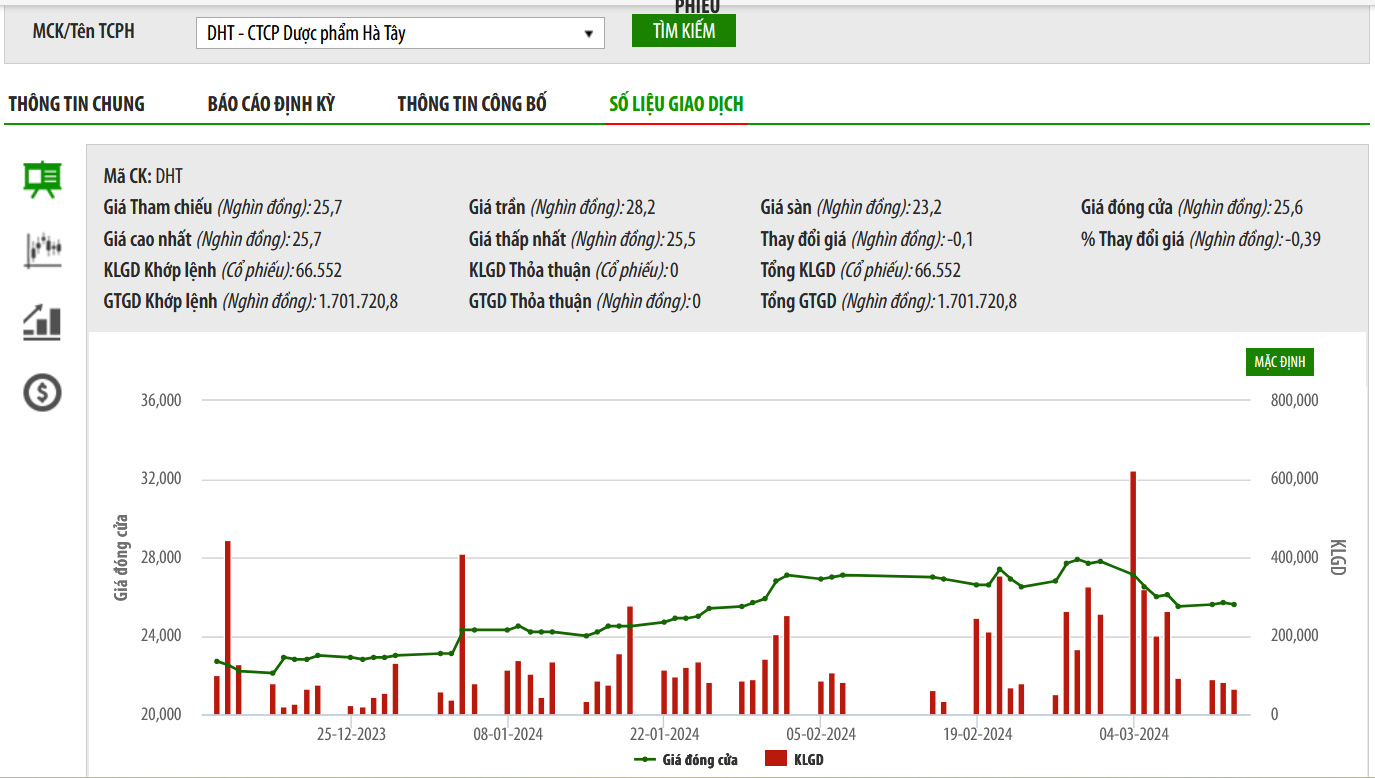Click the green presentation board overview icon
1375x778 pixels.
[x=42, y=180]
